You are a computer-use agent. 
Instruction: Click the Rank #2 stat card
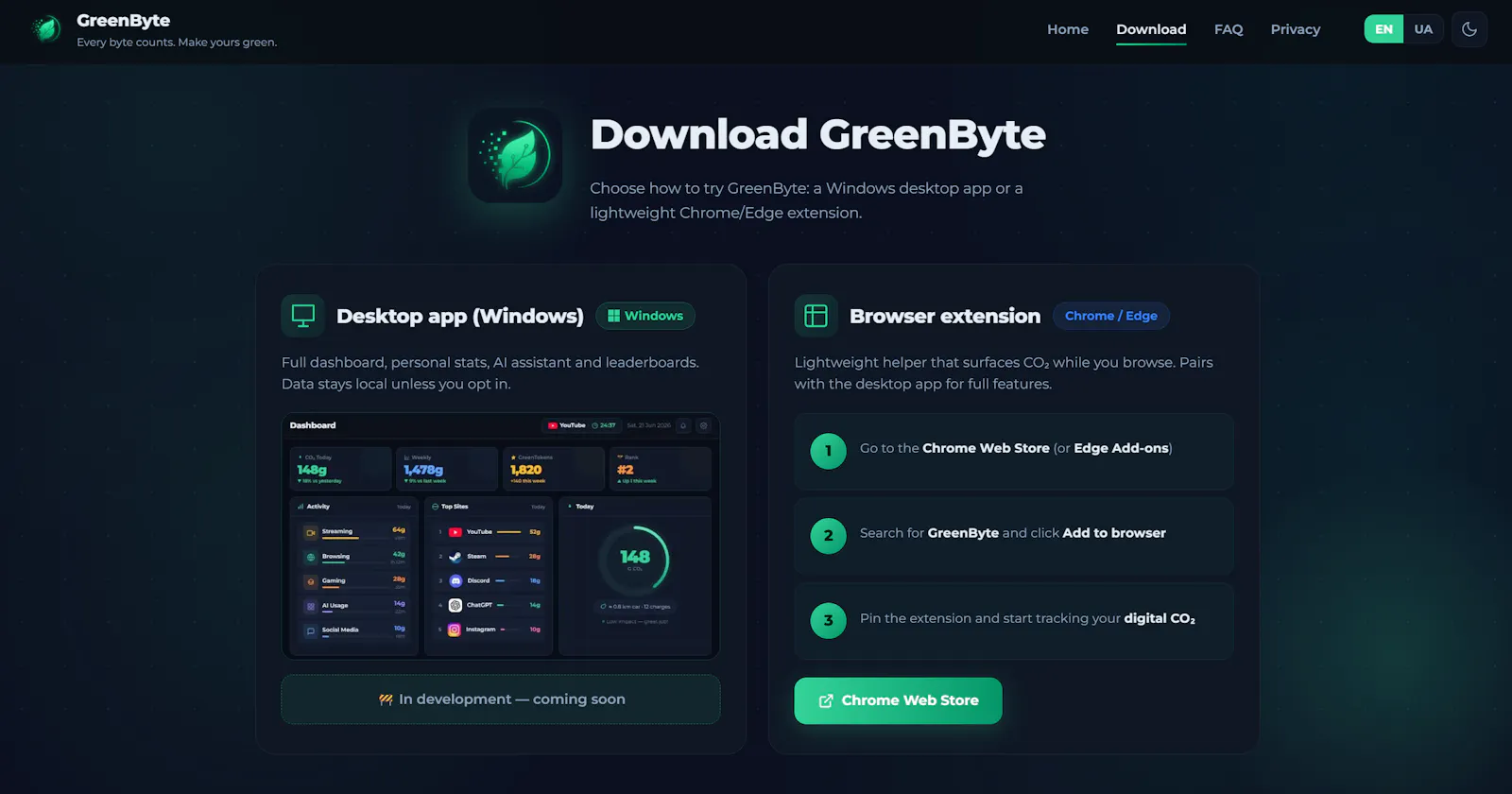661,469
